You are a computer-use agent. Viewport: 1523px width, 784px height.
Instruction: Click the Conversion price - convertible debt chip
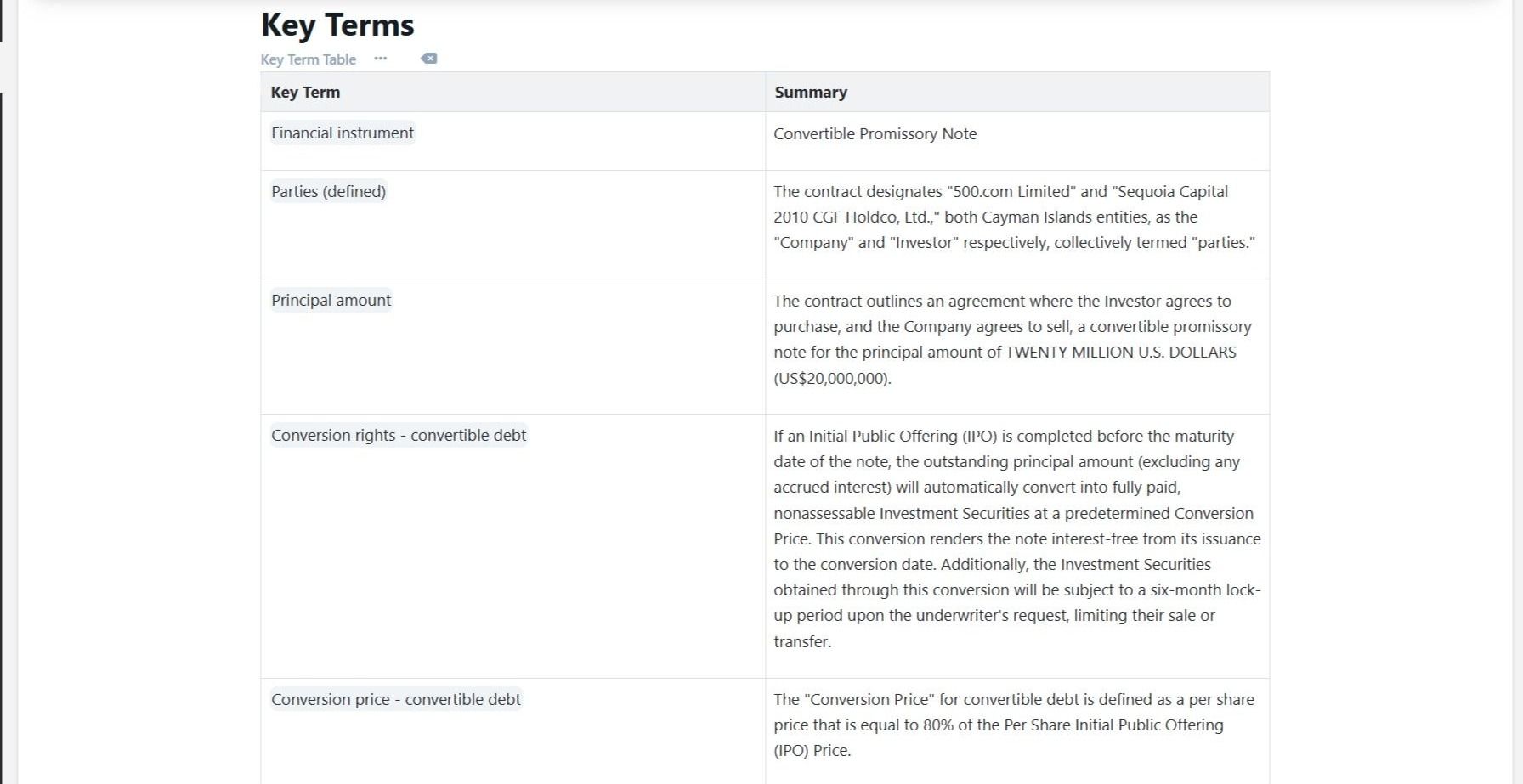click(396, 699)
